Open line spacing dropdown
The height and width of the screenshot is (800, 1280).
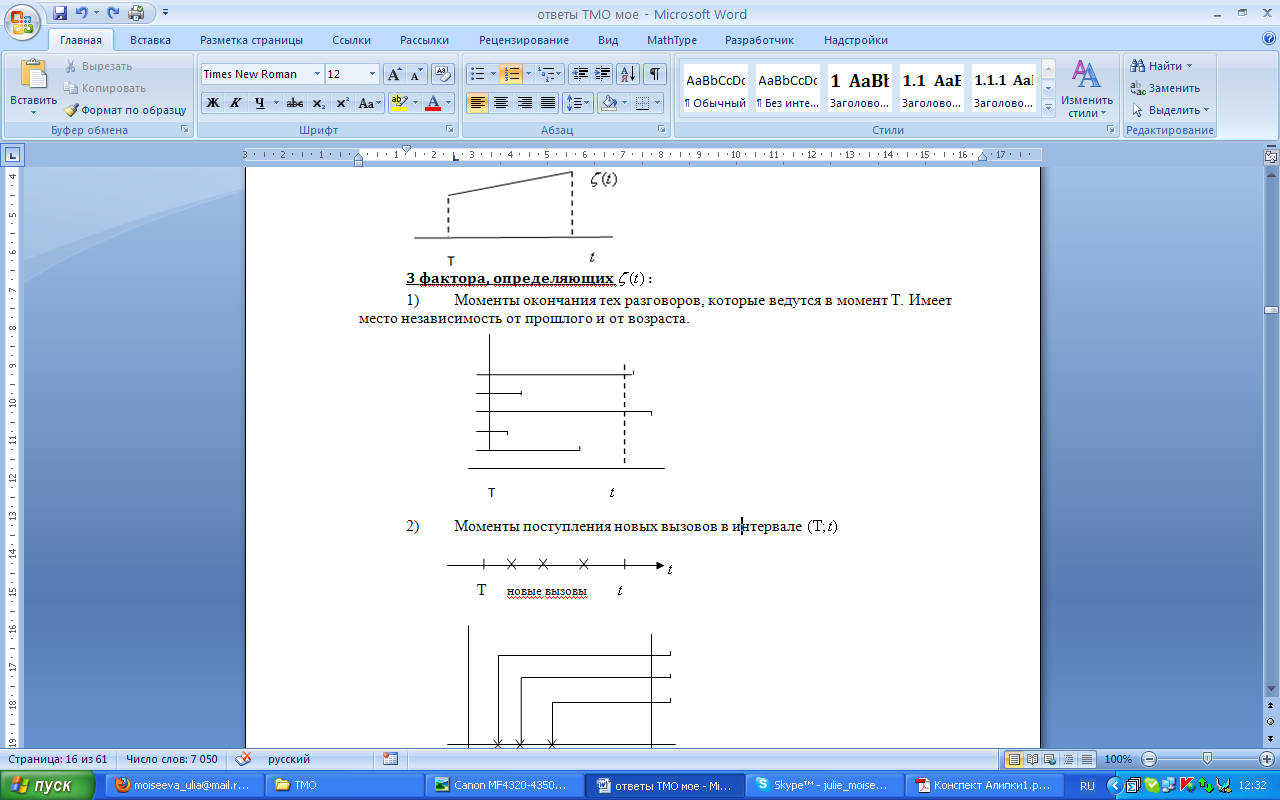click(578, 102)
